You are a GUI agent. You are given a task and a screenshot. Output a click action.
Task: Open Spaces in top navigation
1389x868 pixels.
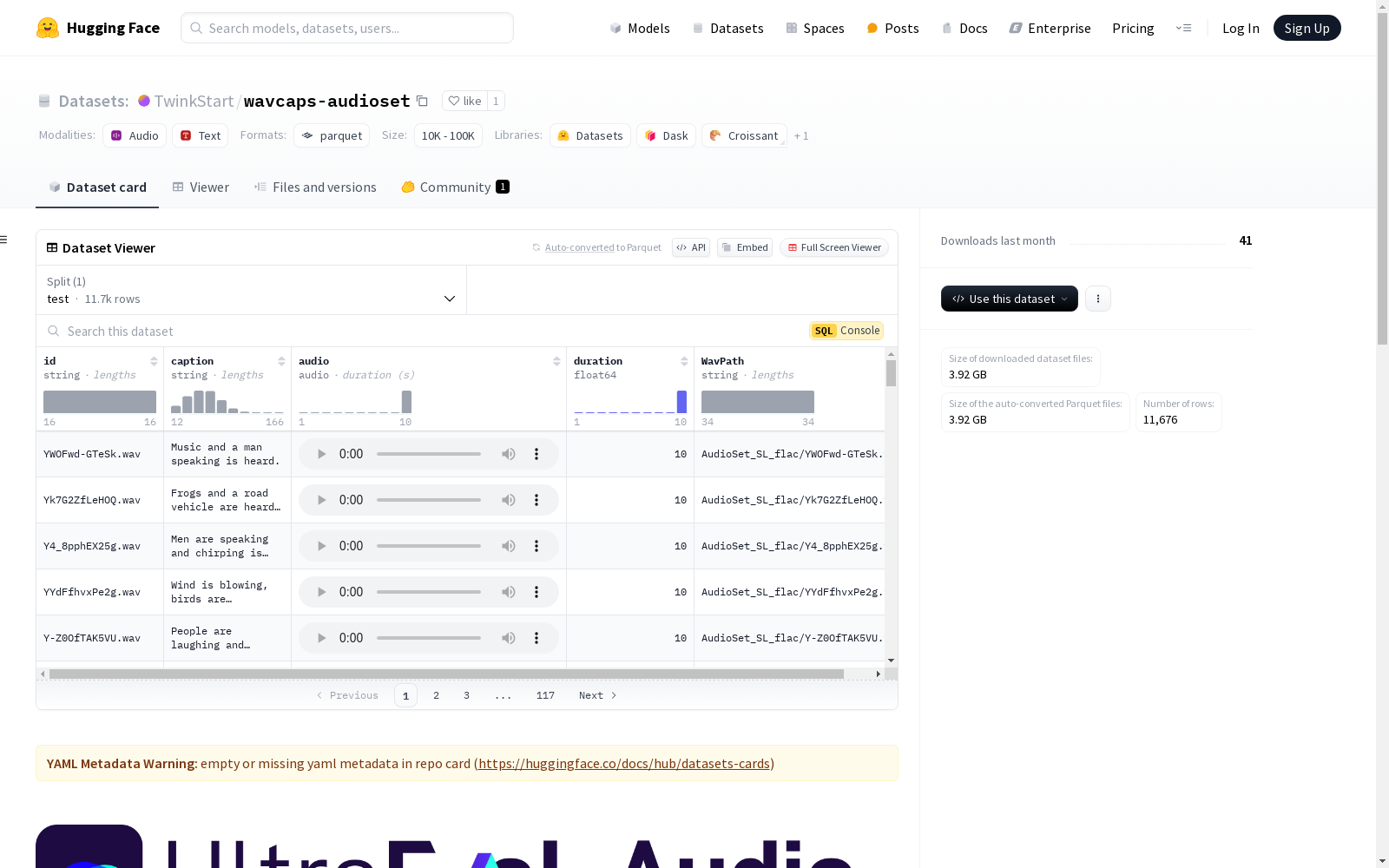(815, 28)
